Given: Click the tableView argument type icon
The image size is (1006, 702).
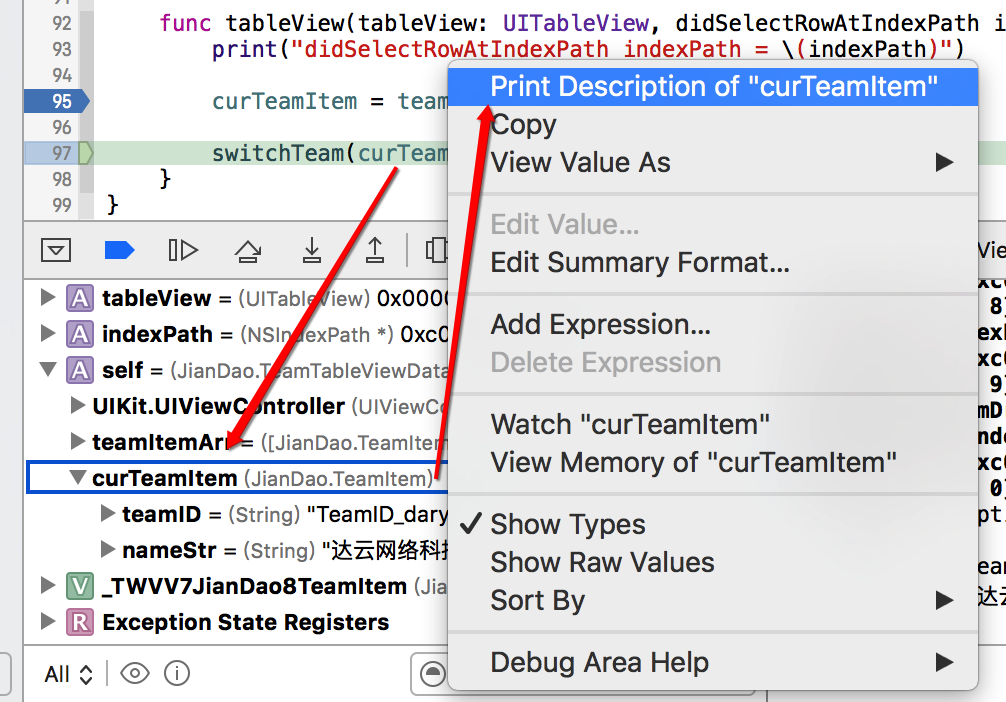Looking at the screenshot, I should 80,298.
